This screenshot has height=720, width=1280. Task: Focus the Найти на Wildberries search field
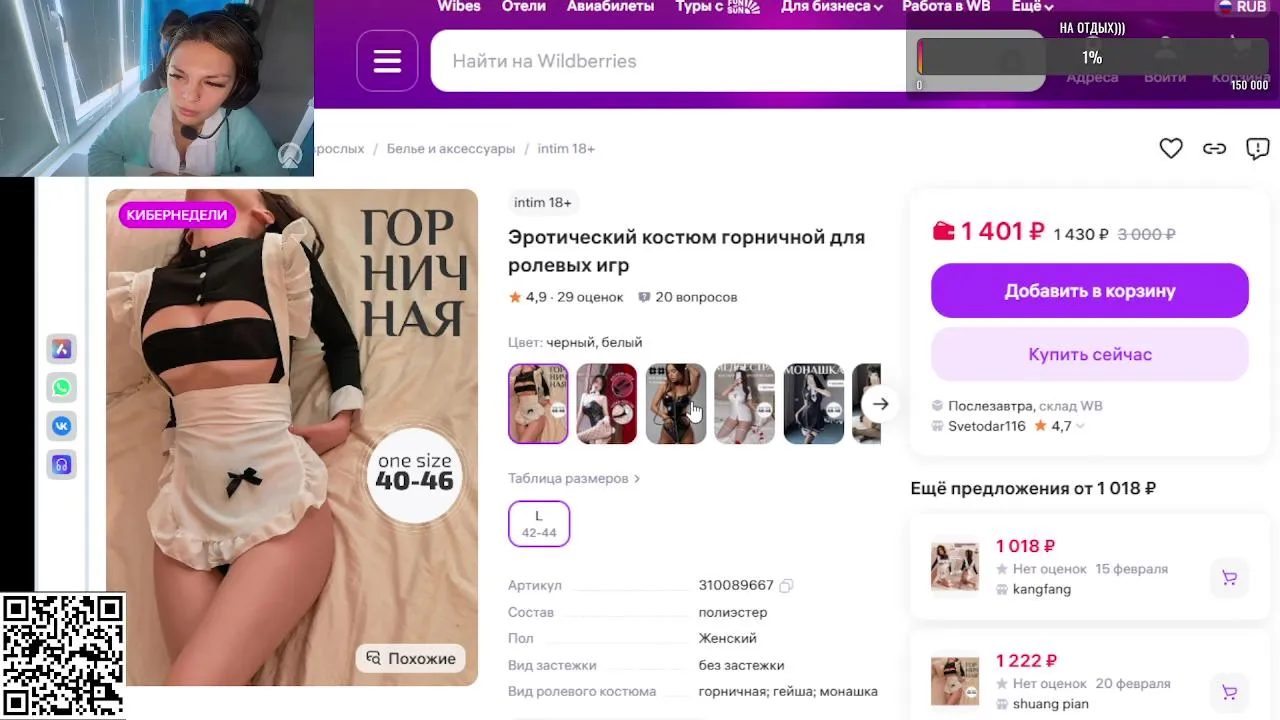point(668,61)
